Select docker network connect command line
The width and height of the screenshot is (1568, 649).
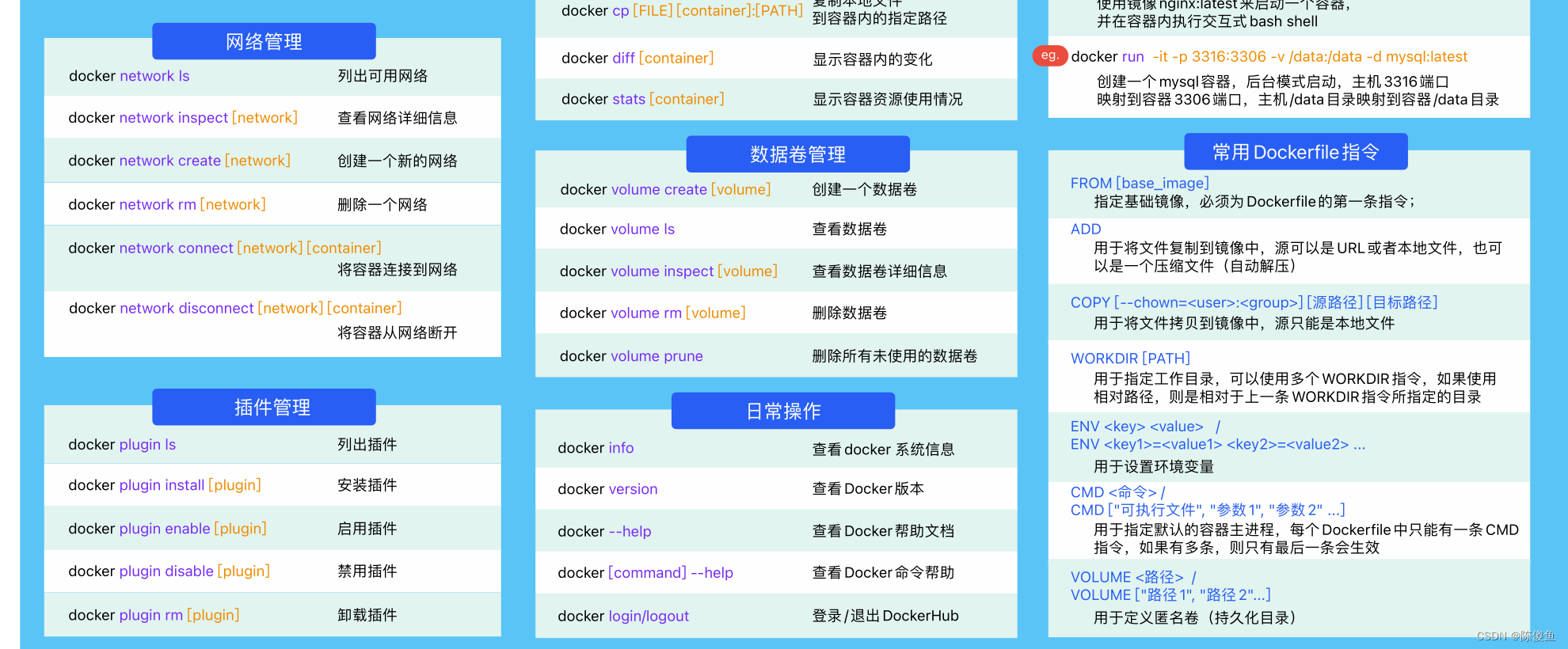225,248
